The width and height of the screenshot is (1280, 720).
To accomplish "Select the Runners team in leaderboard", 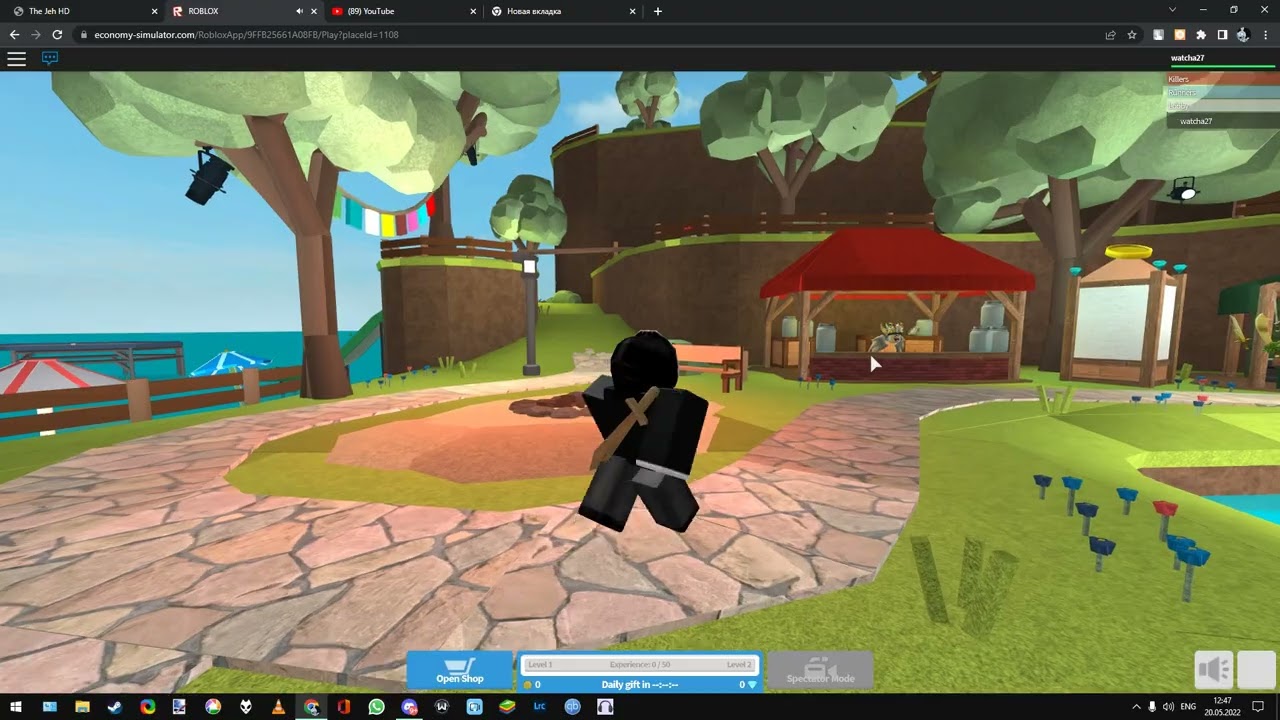I will (x=1222, y=92).
